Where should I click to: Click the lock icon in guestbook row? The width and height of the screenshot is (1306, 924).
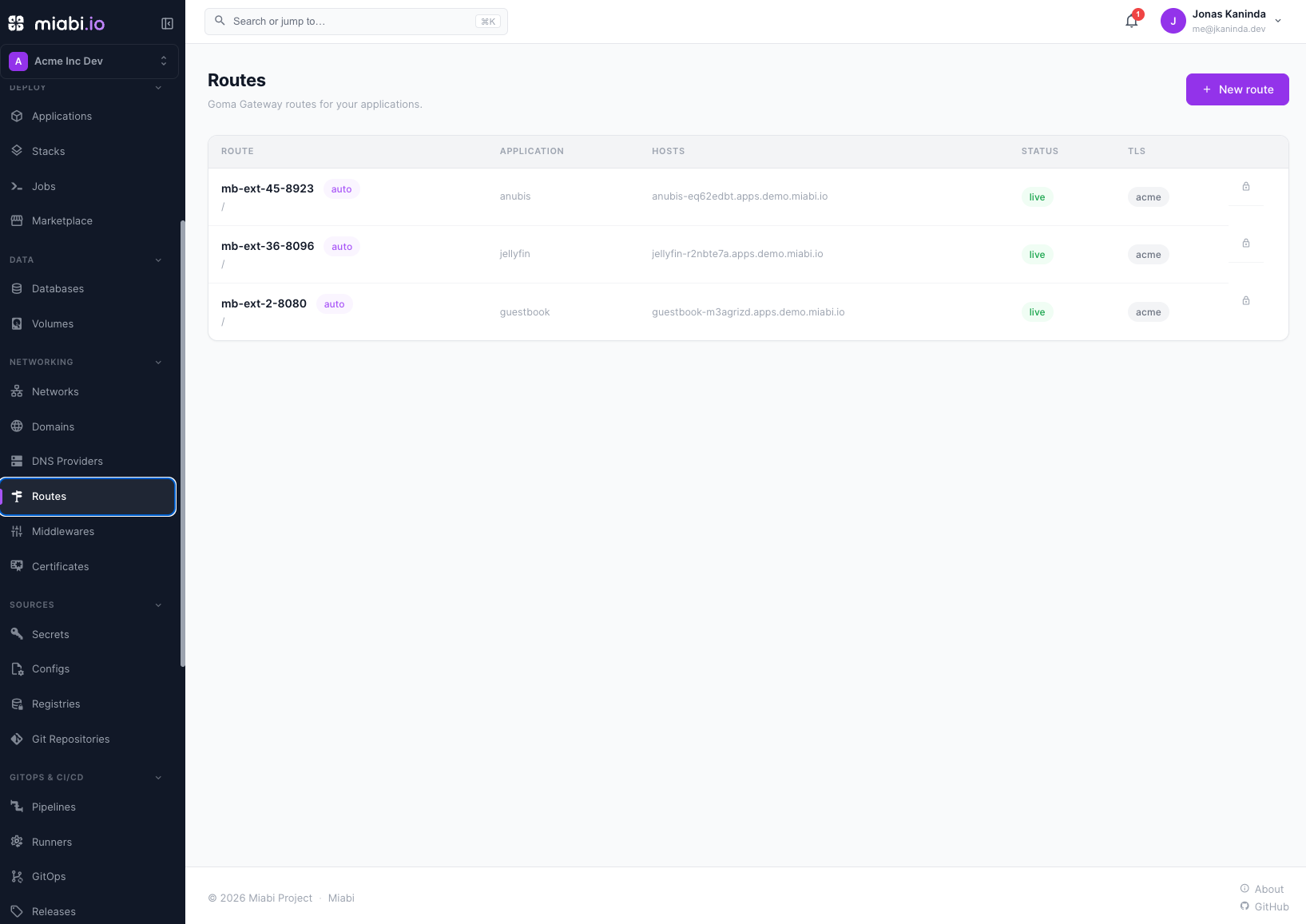pyautogui.click(x=1246, y=301)
